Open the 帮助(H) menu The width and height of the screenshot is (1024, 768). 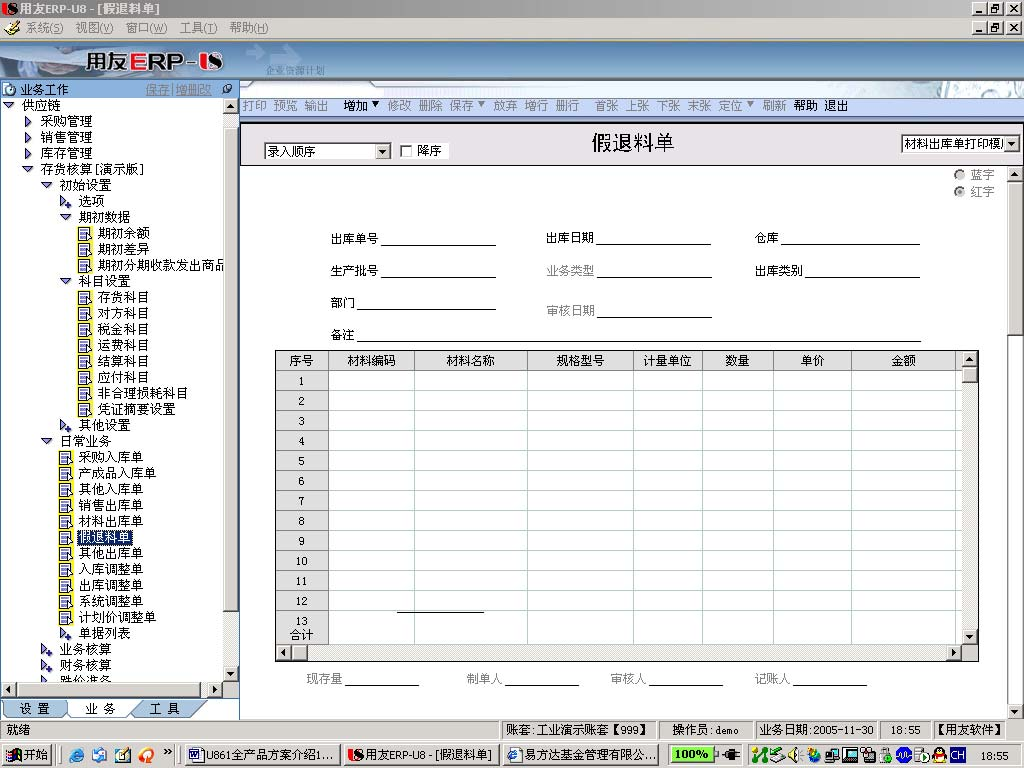pos(249,28)
